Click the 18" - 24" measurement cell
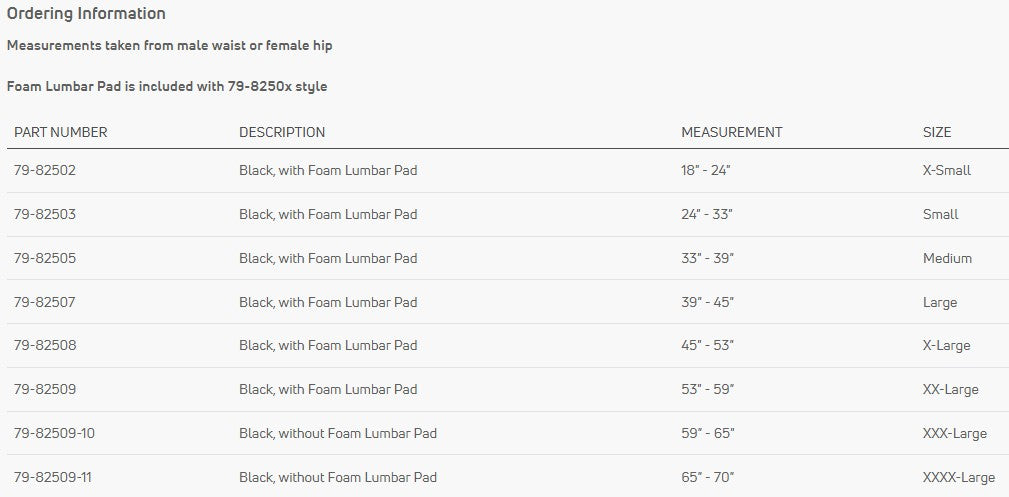This screenshot has height=497, width=1009. 706,171
